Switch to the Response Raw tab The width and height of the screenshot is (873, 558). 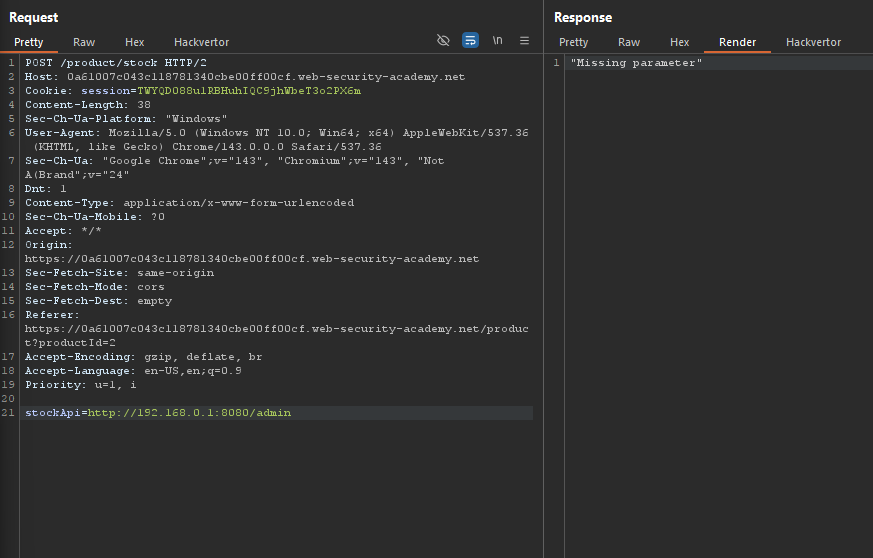pos(629,42)
